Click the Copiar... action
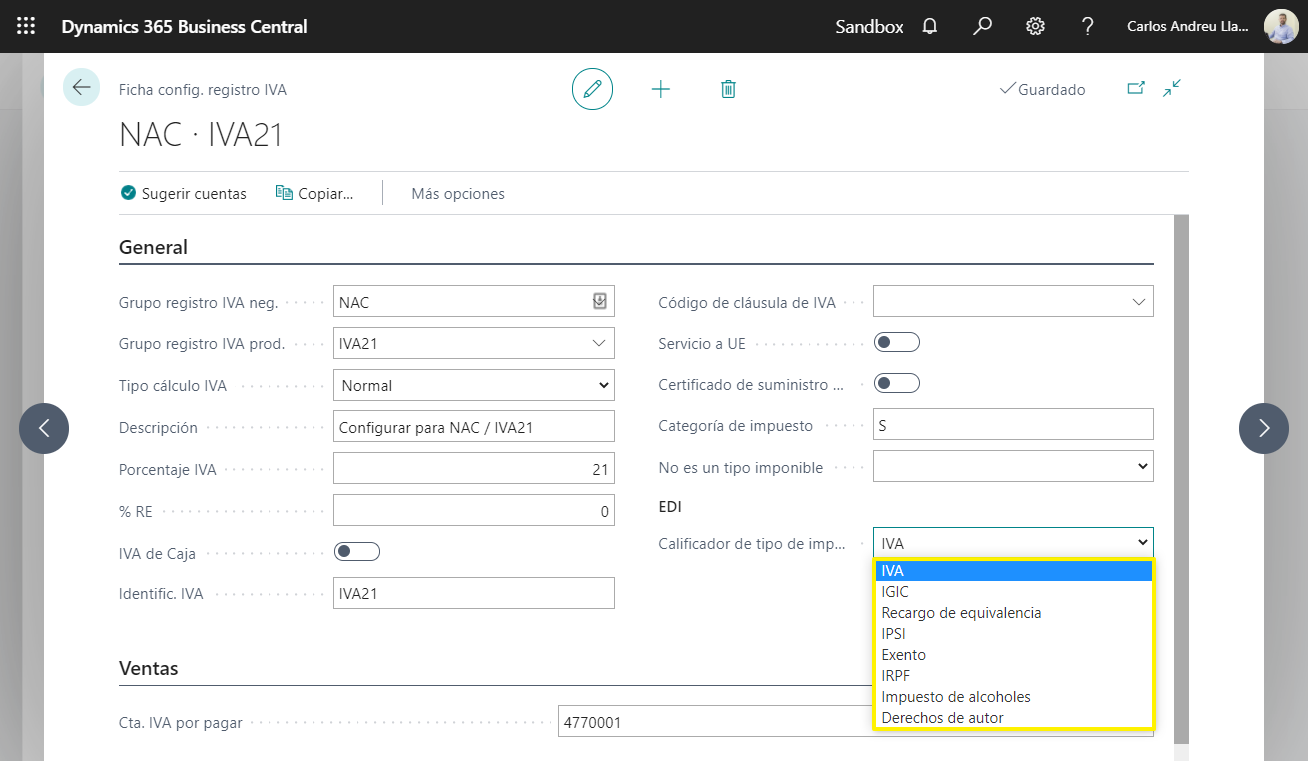Screen dimensions: 1308x761 315,193
